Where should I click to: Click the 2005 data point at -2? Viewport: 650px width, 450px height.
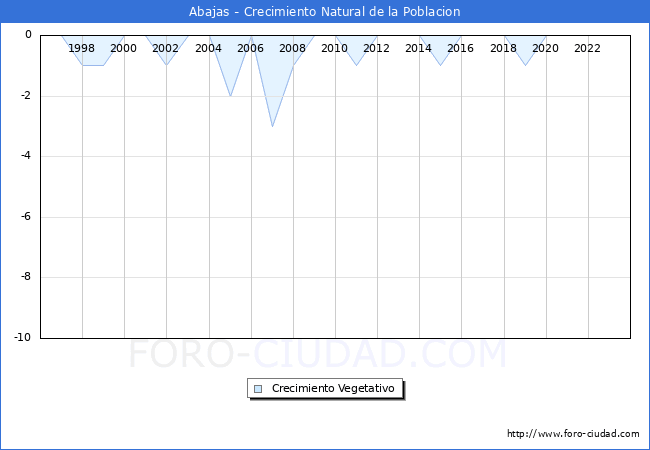click(x=230, y=96)
